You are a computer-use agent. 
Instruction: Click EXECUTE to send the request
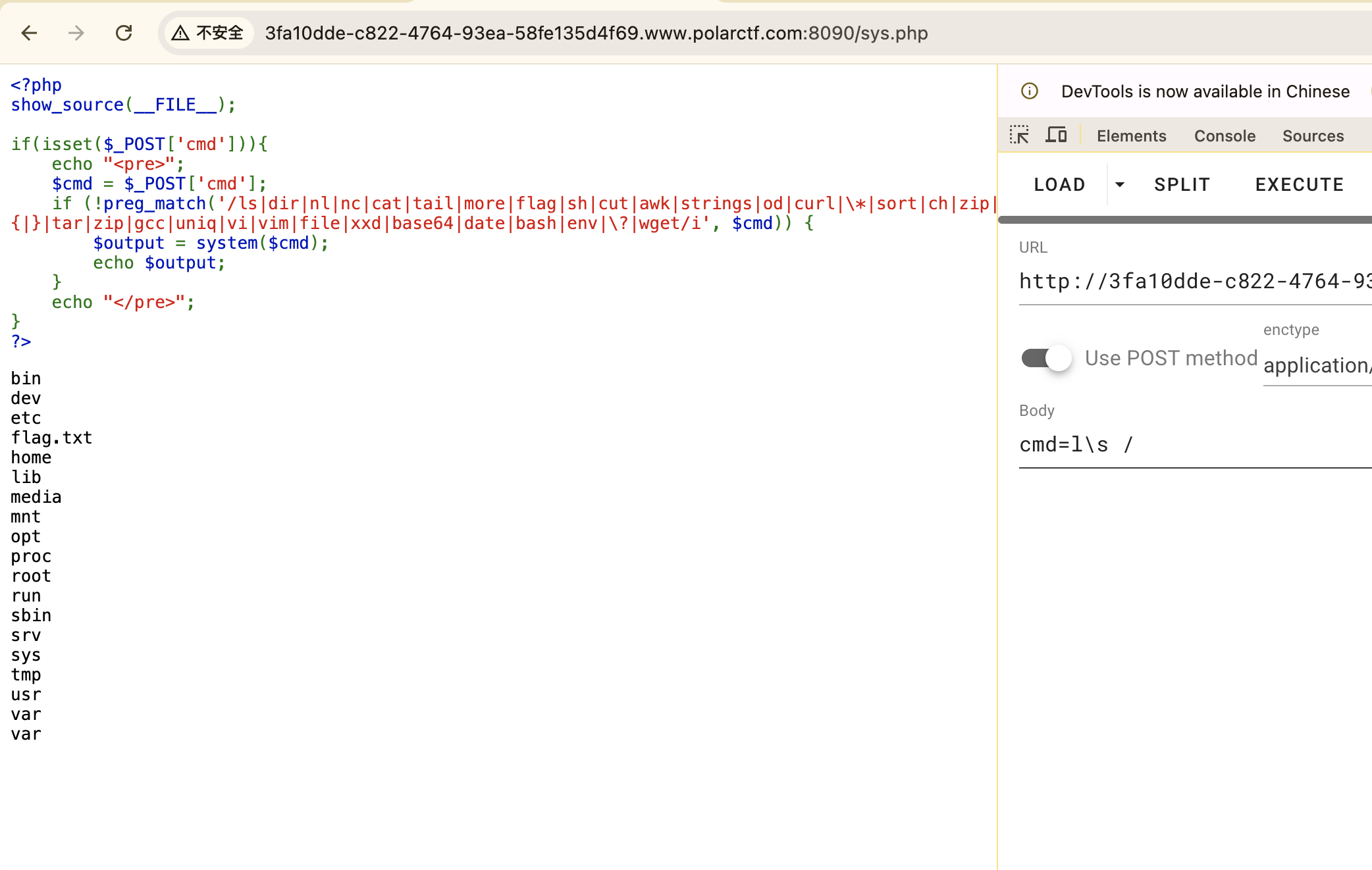tap(1299, 185)
